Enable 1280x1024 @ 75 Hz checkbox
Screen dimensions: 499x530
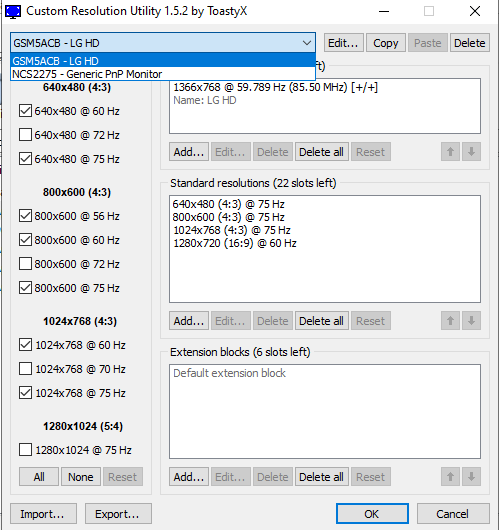point(25,450)
